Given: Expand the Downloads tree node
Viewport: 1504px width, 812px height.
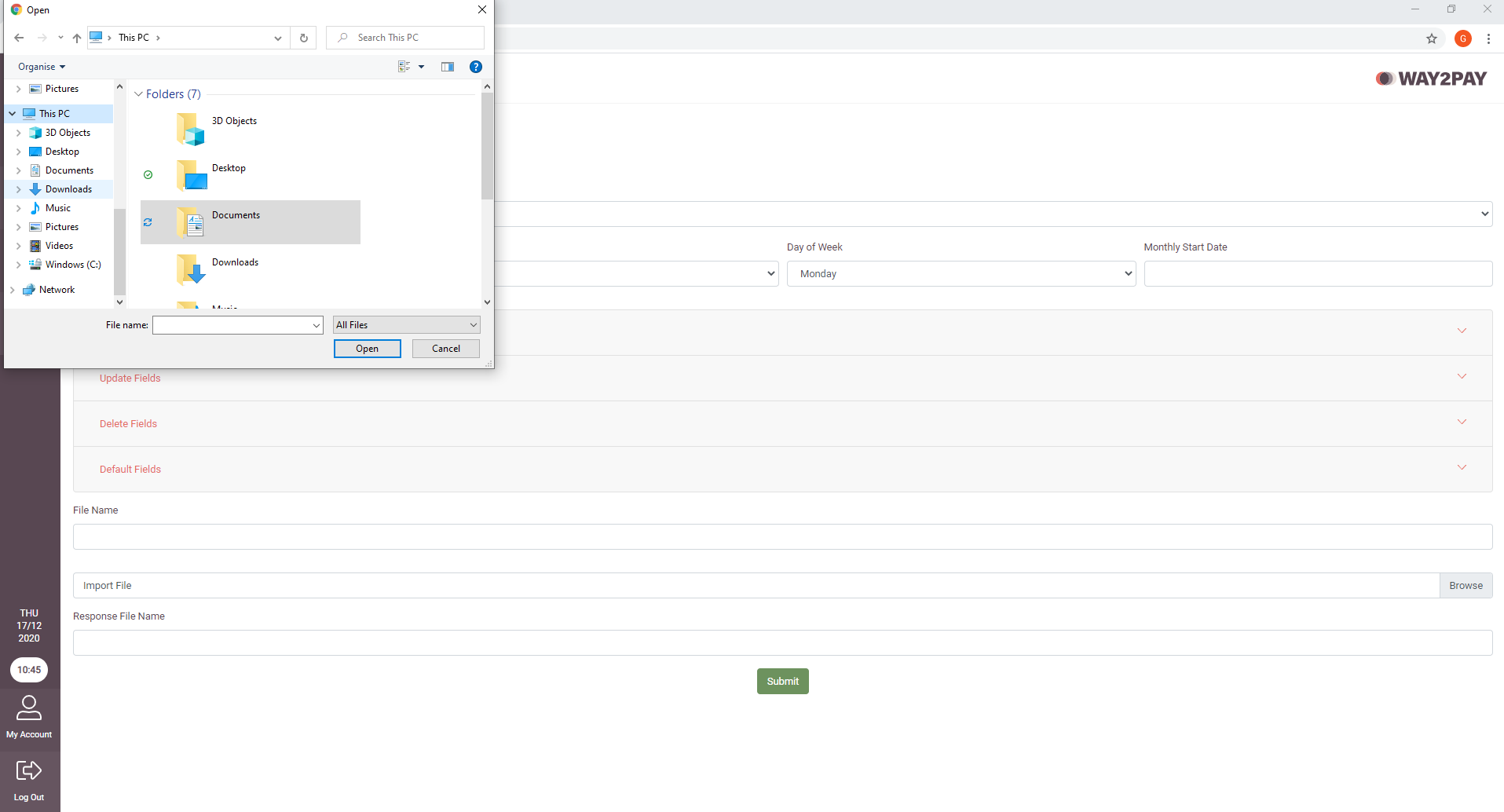Looking at the screenshot, I should click(19, 189).
